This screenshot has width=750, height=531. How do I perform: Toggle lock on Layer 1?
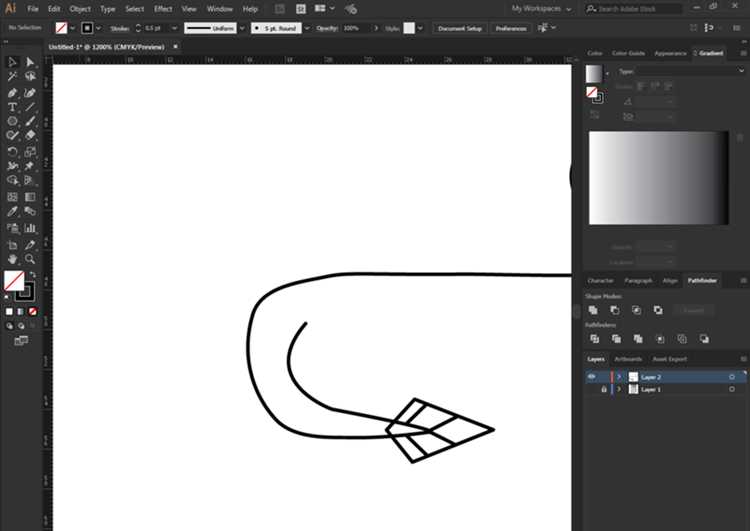click(x=604, y=389)
